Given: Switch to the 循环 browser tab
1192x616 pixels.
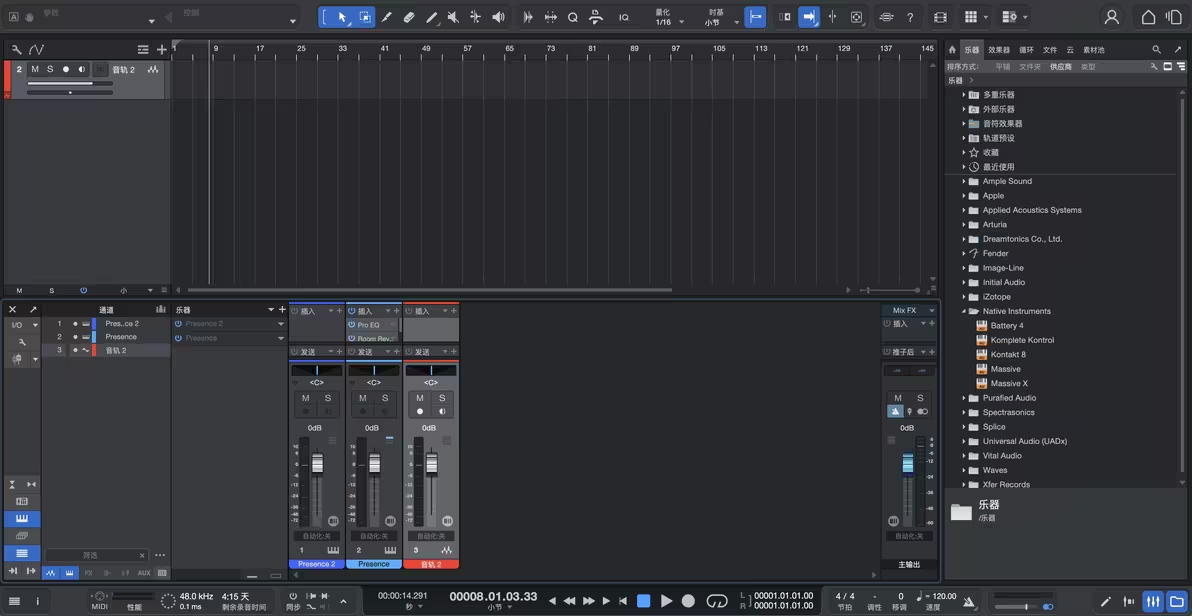Looking at the screenshot, I should (1026, 49).
